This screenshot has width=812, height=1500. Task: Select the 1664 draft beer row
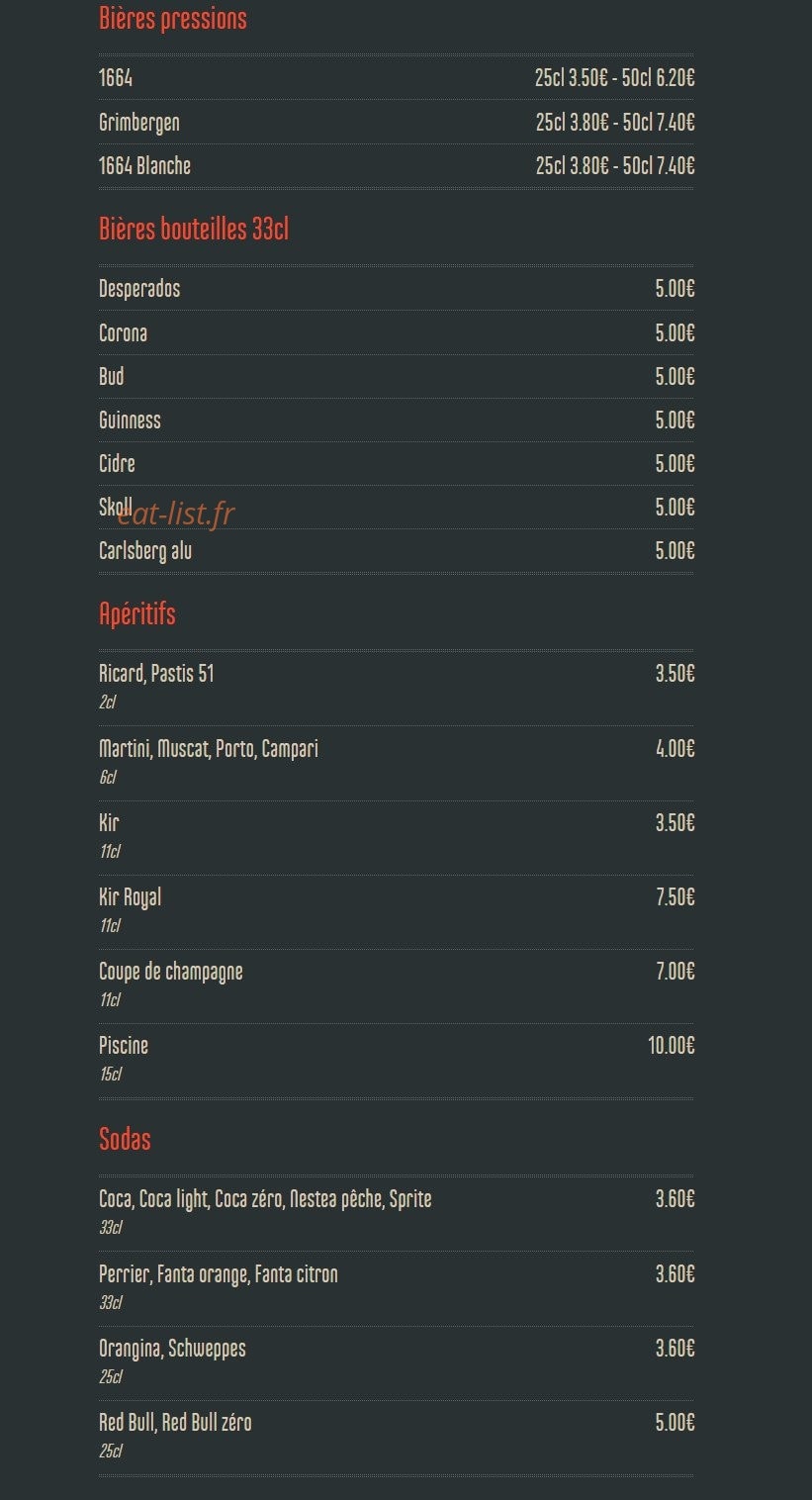396,77
